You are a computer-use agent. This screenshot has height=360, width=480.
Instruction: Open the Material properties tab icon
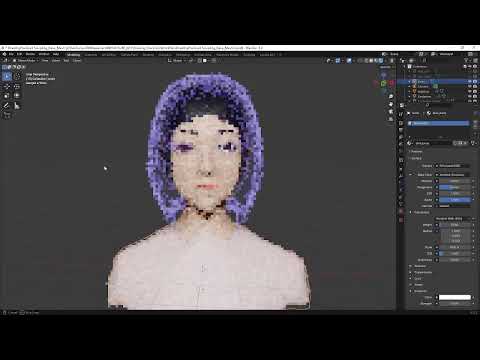point(401,211)
